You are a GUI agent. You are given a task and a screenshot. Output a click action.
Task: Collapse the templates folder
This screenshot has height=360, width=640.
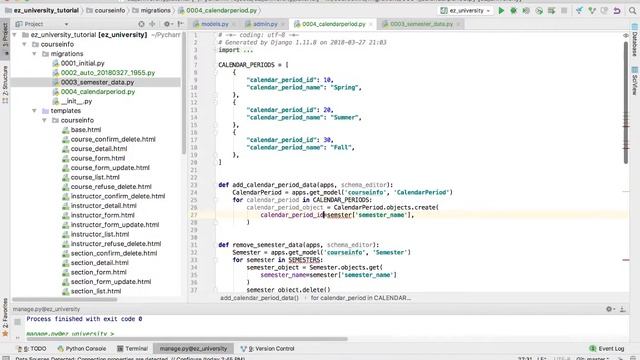tap(34, 111)
